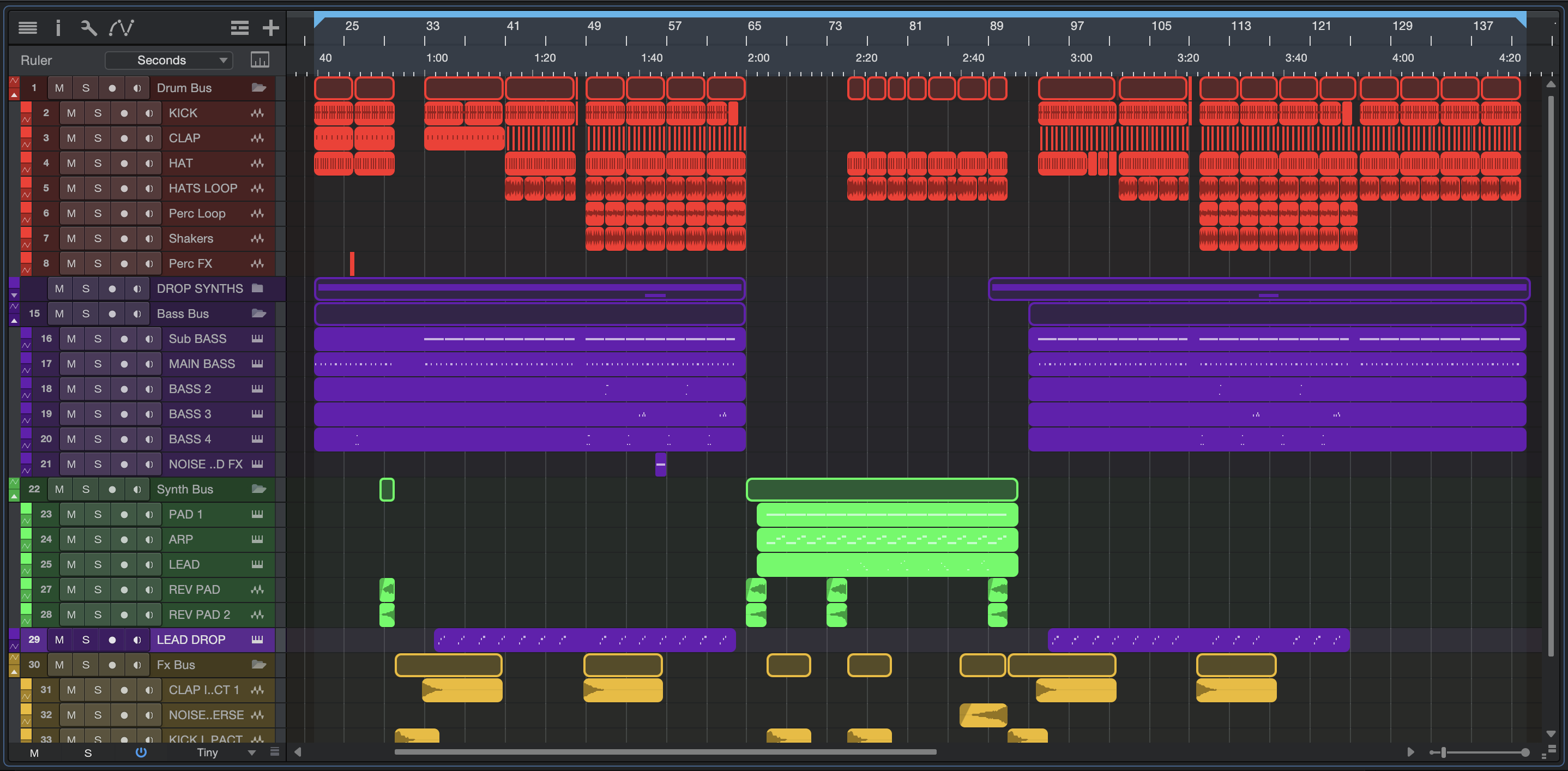
Task: Record-arm the LEAD DROP track
Action: point(112,640)
